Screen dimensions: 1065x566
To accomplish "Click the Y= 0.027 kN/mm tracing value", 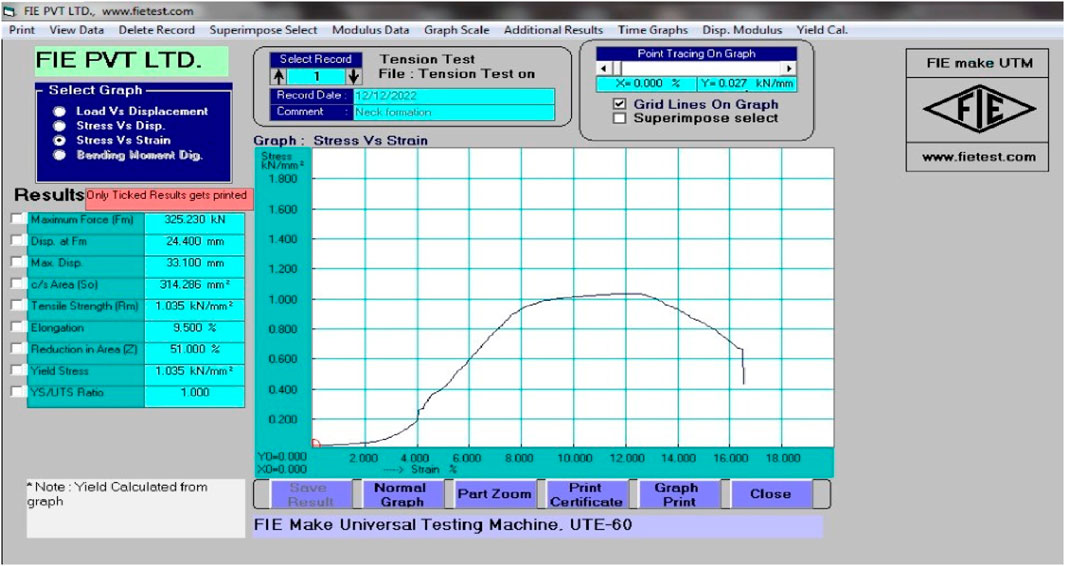I will [746, 84].
